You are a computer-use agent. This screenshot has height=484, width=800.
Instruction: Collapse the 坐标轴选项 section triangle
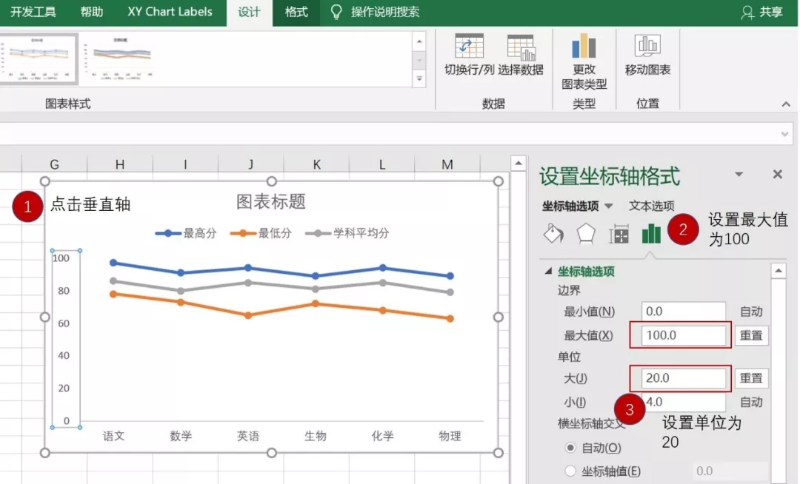(548, 271)
